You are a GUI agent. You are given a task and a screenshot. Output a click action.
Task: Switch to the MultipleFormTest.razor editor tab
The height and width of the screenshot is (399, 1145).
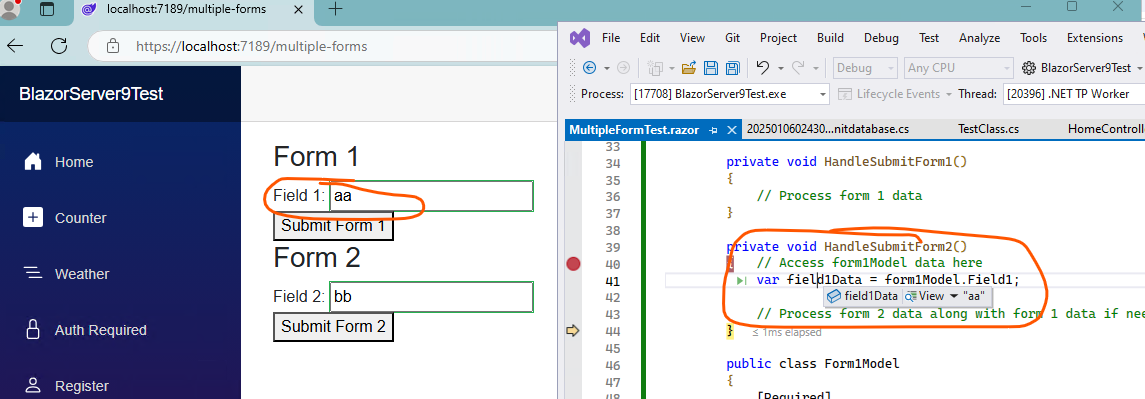[633, 130]
